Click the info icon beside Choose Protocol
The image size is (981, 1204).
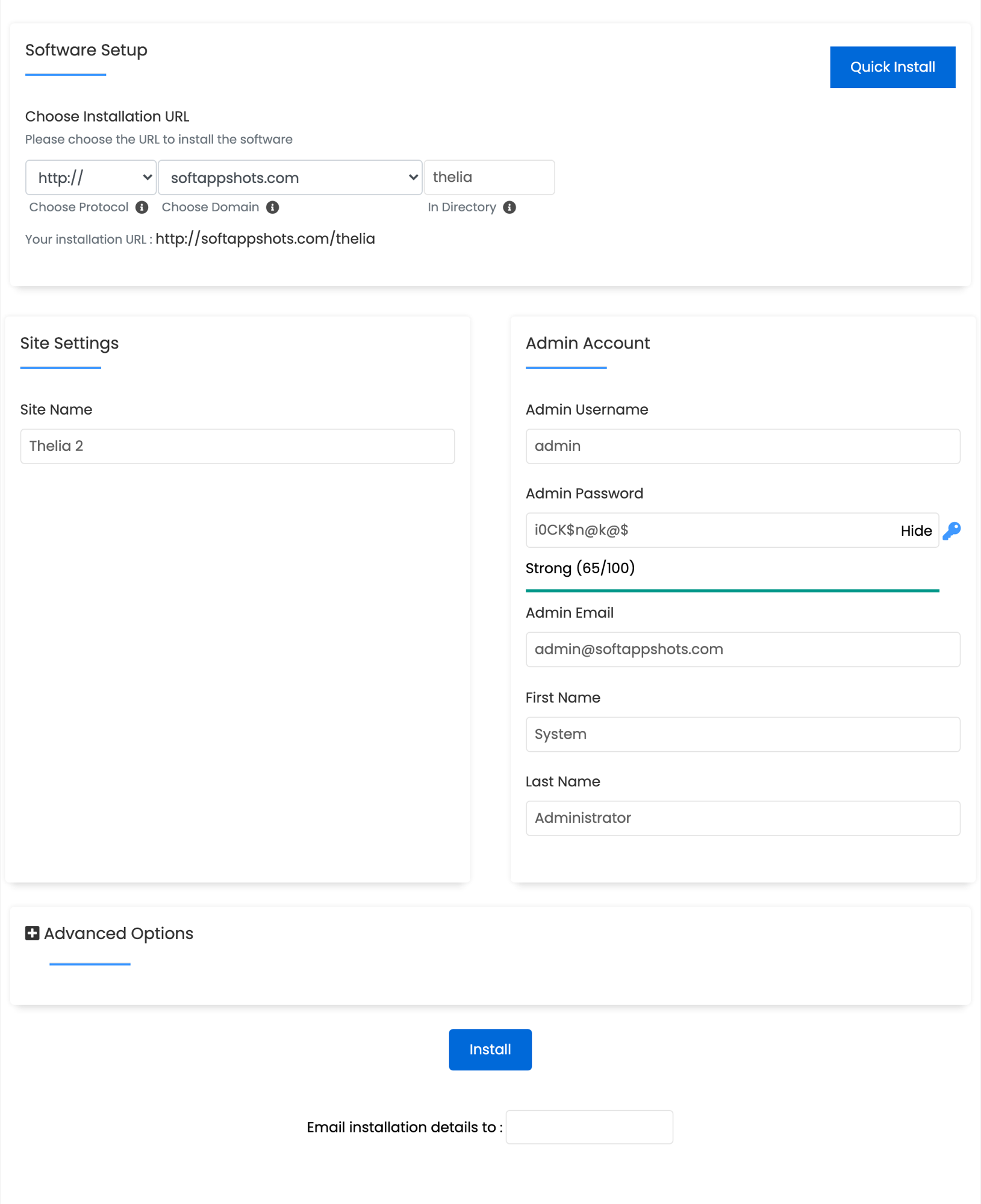pyautogui.click(x=142, y=207)
